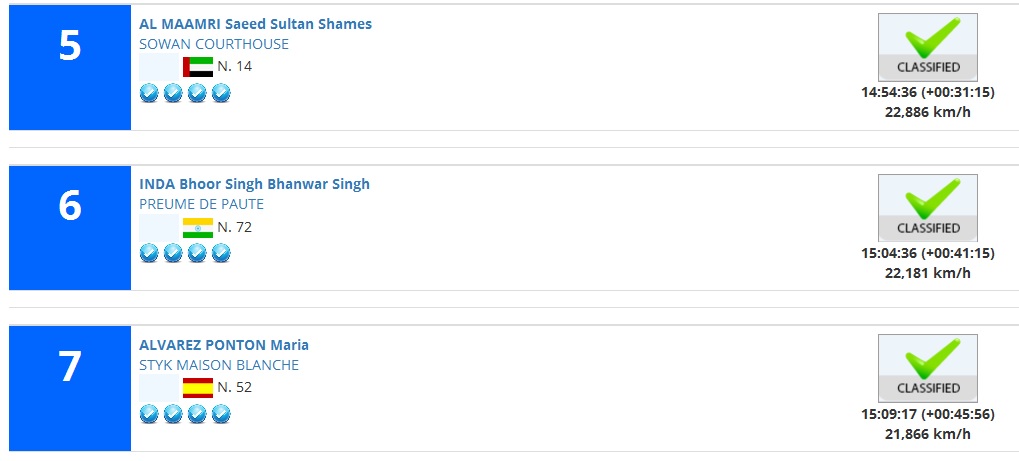Viewport: 1019px width, 461px height.
Task: Open rider AL MAAMRI Saeed Sultan Shames
Action: point(255,24)
